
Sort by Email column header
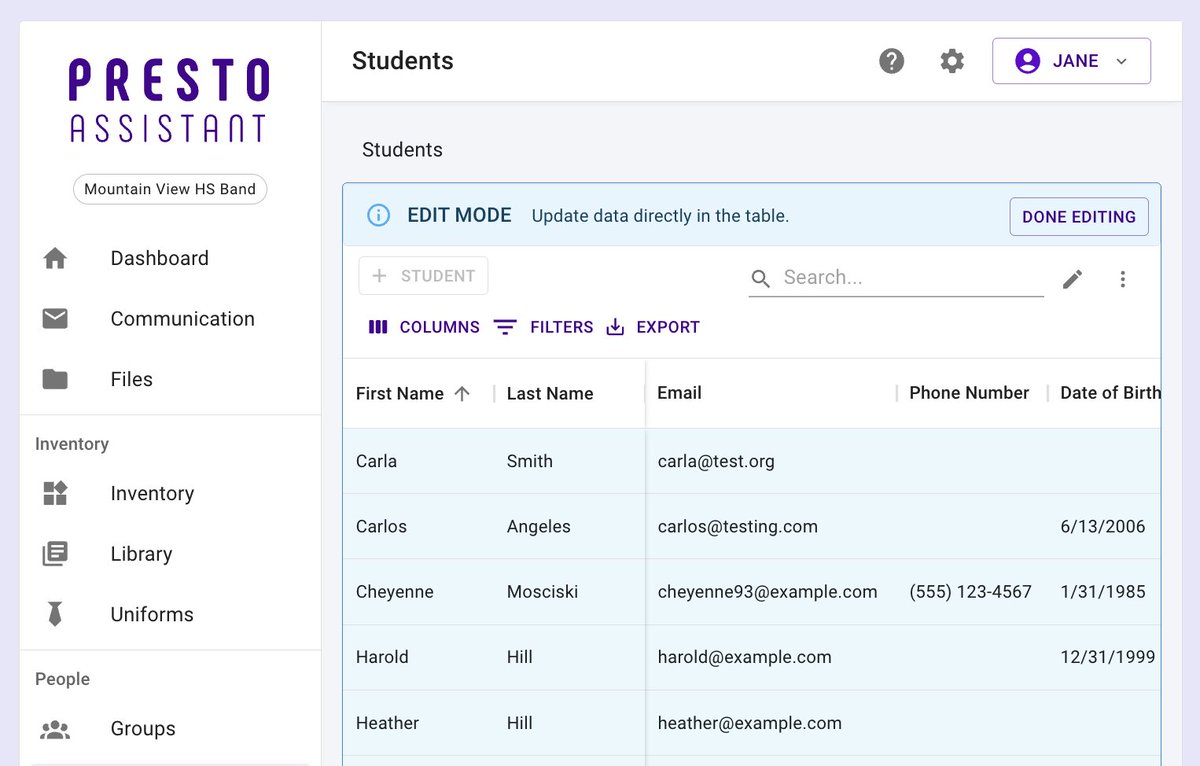680,393
